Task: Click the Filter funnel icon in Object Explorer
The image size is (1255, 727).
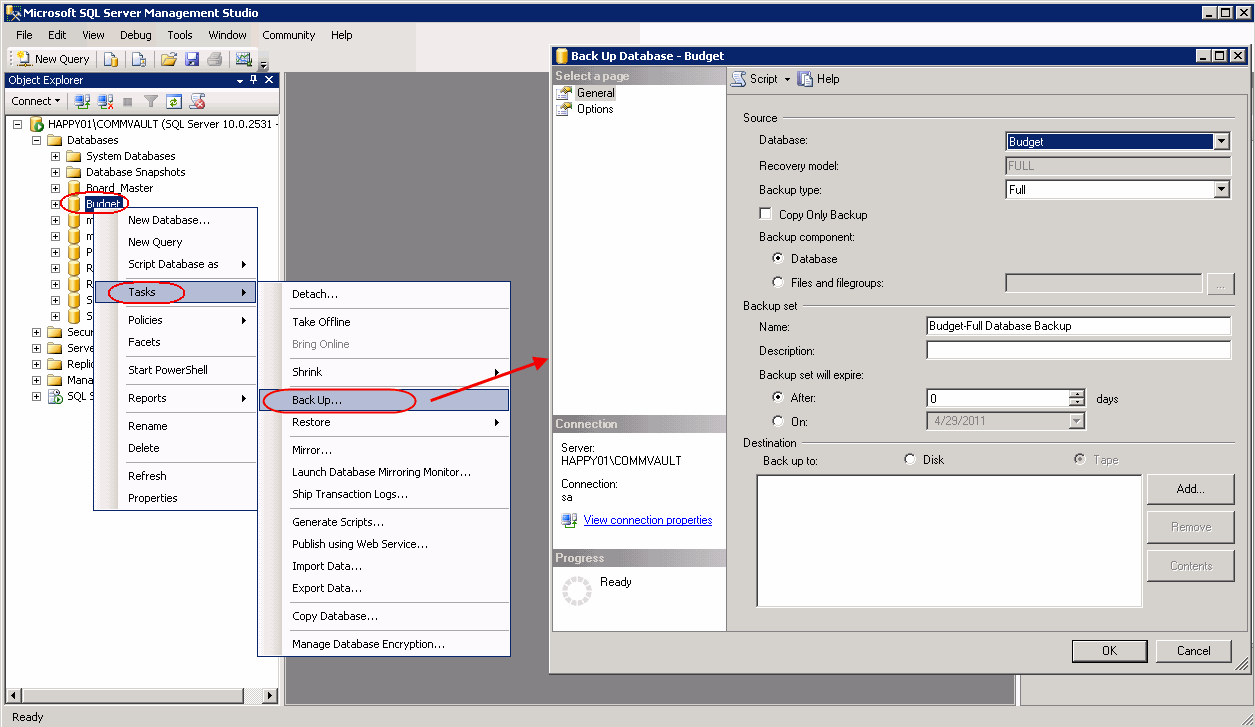Action: pyautogui.click(x=151, y=101)
